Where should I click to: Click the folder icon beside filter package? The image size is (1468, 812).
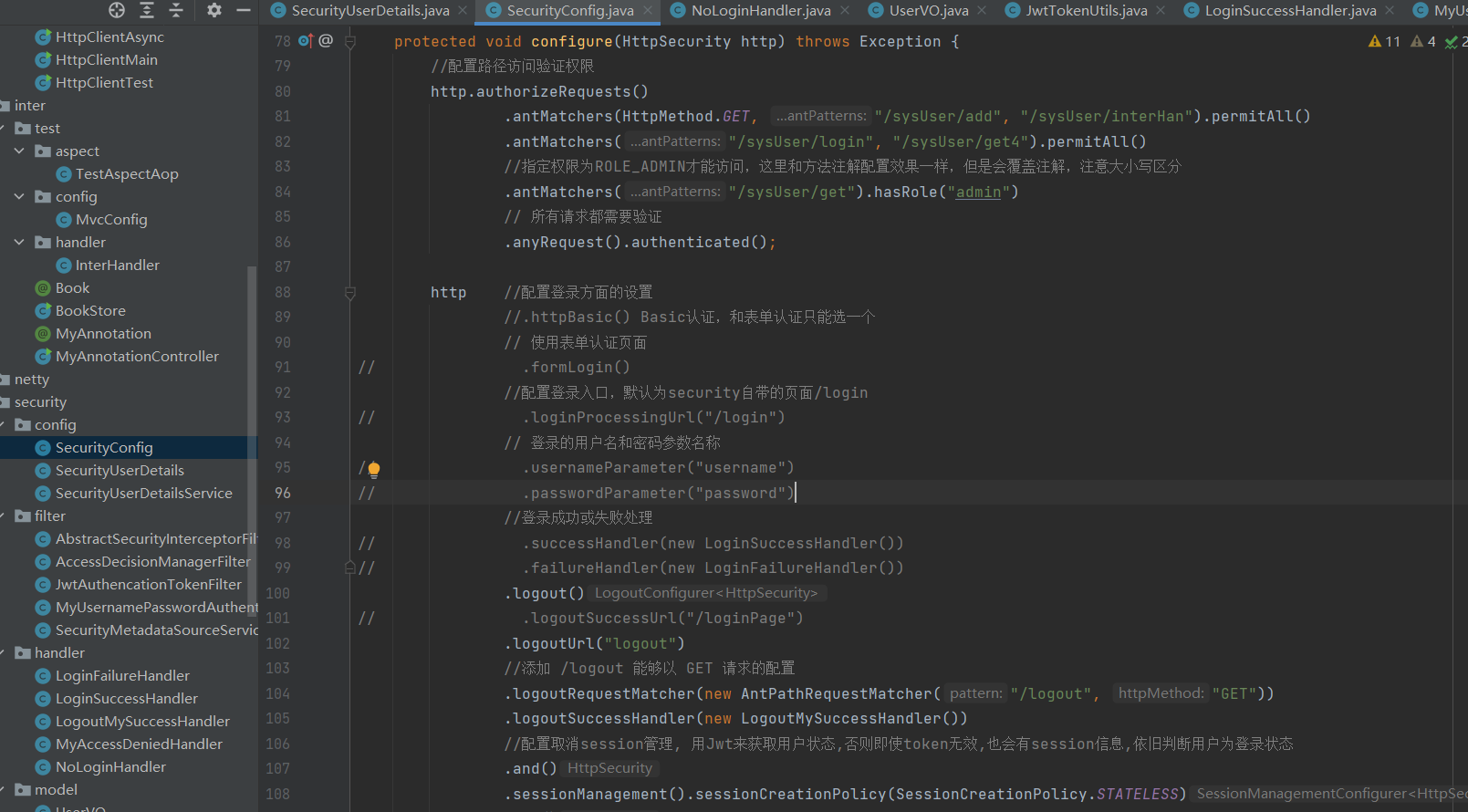coord(23,516)
